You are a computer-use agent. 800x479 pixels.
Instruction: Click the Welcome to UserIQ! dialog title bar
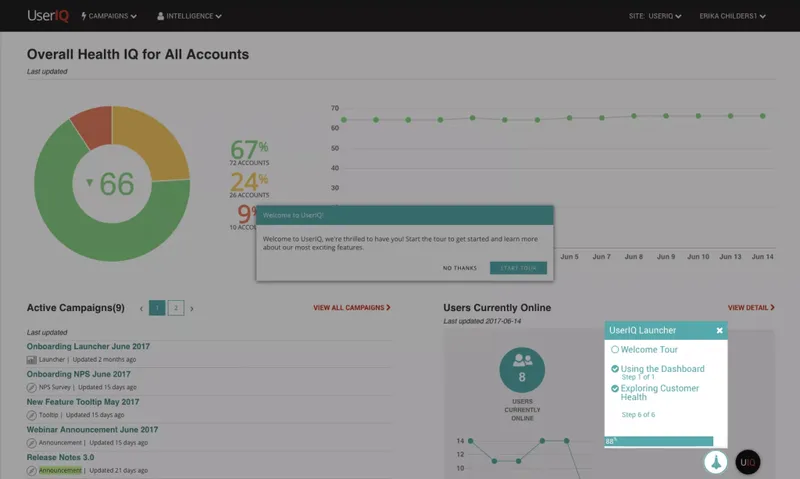pos(405,215)
